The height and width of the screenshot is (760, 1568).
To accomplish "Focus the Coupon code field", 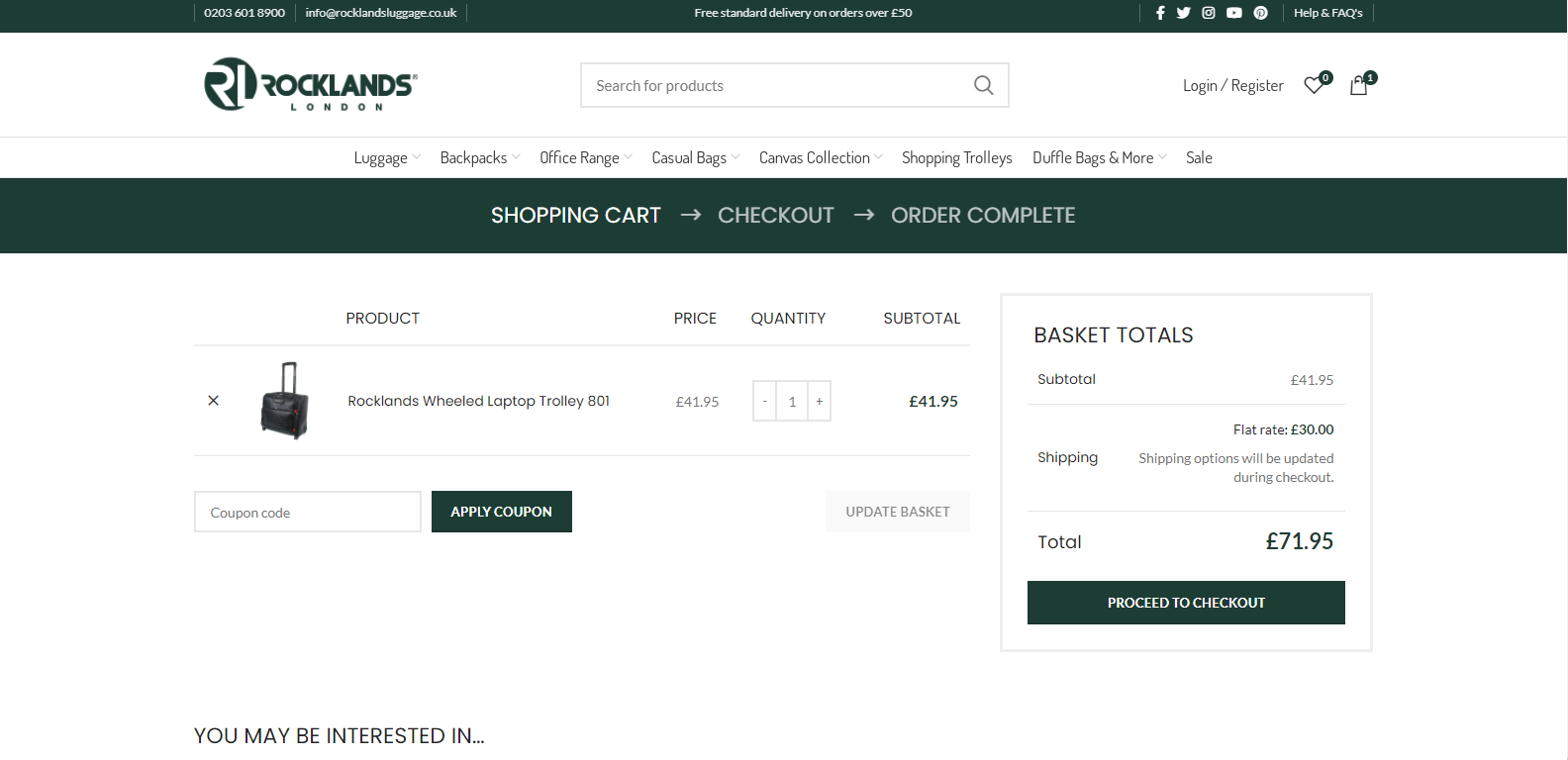I will 308,512.
